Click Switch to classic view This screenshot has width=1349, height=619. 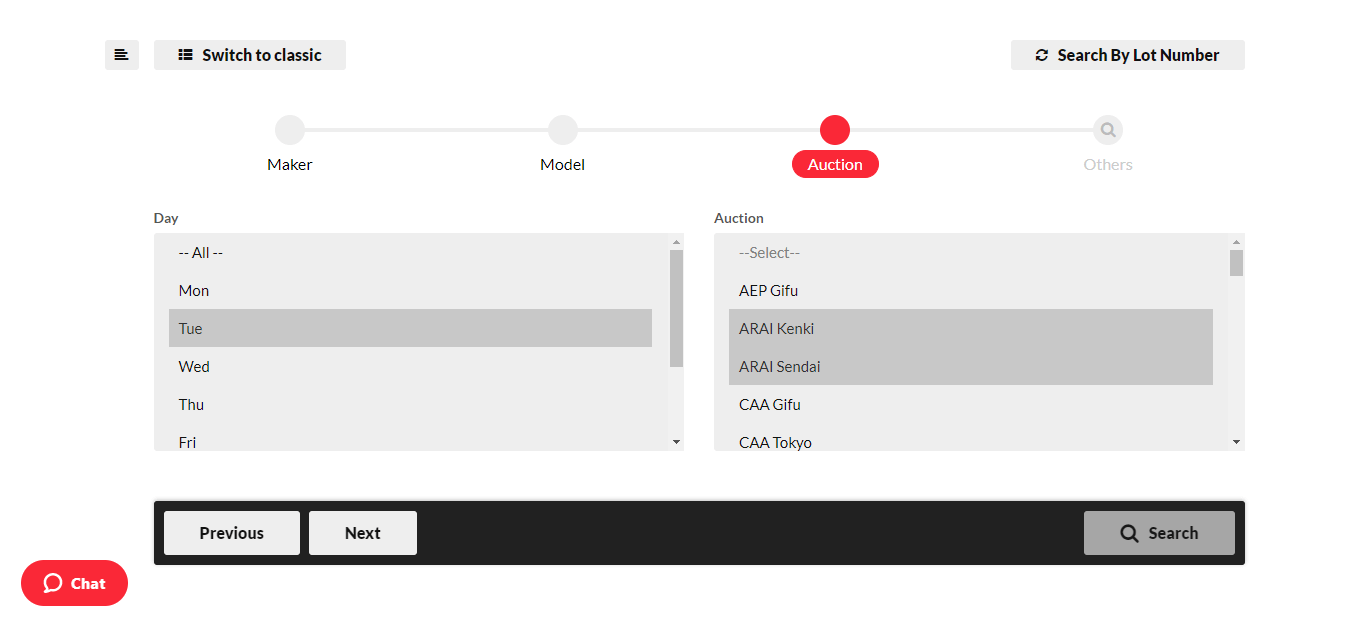point(249,55)
